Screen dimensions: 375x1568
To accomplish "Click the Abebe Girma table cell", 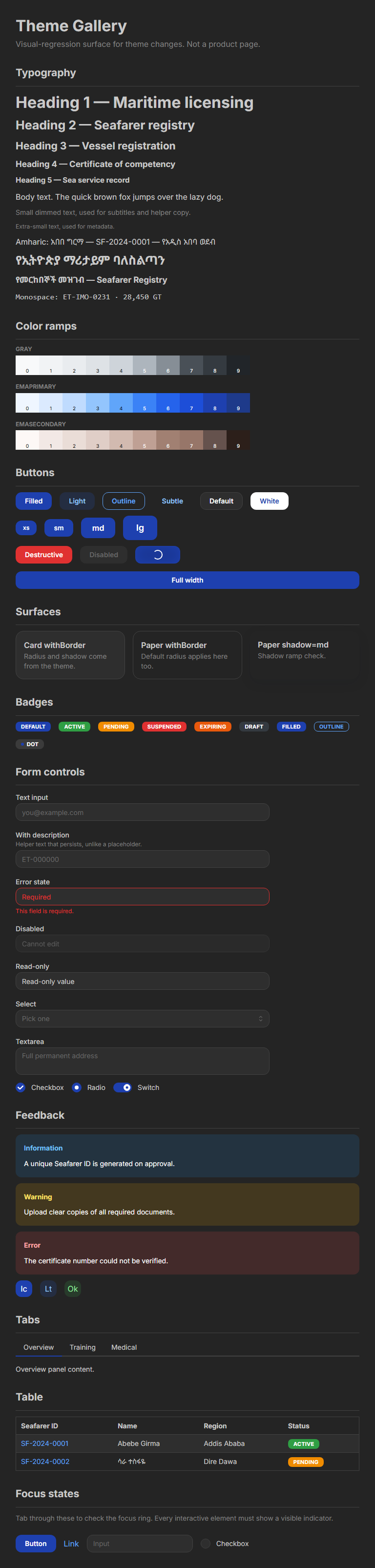I will 139,1443.
